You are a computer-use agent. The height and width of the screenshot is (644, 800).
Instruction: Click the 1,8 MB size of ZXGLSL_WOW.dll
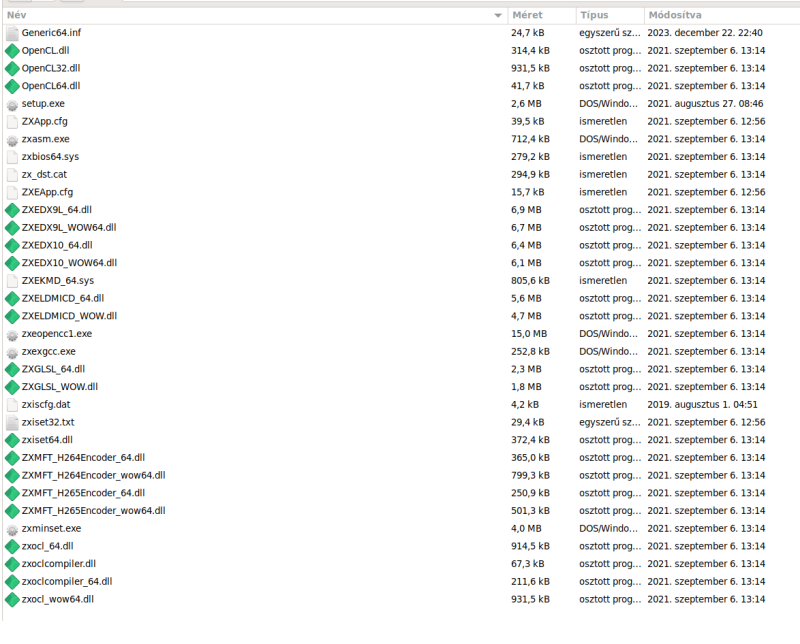click(526, 387)
